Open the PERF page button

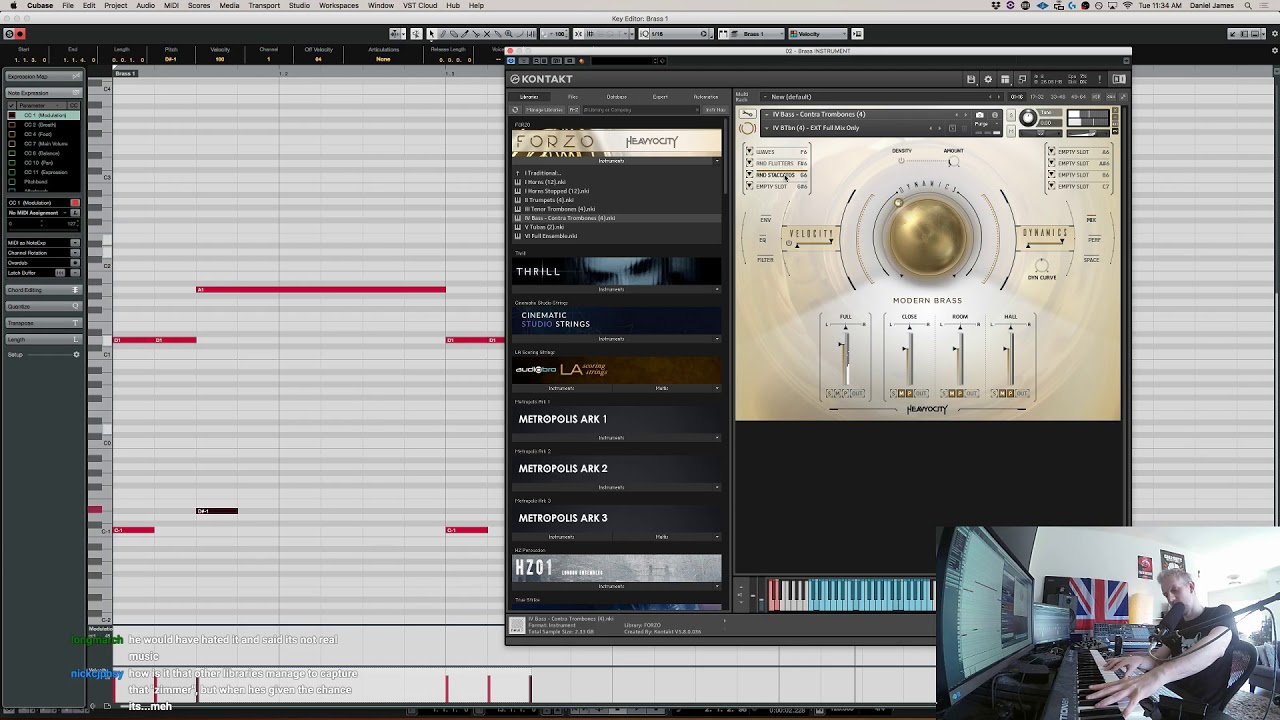click(x=1094, y=239)
